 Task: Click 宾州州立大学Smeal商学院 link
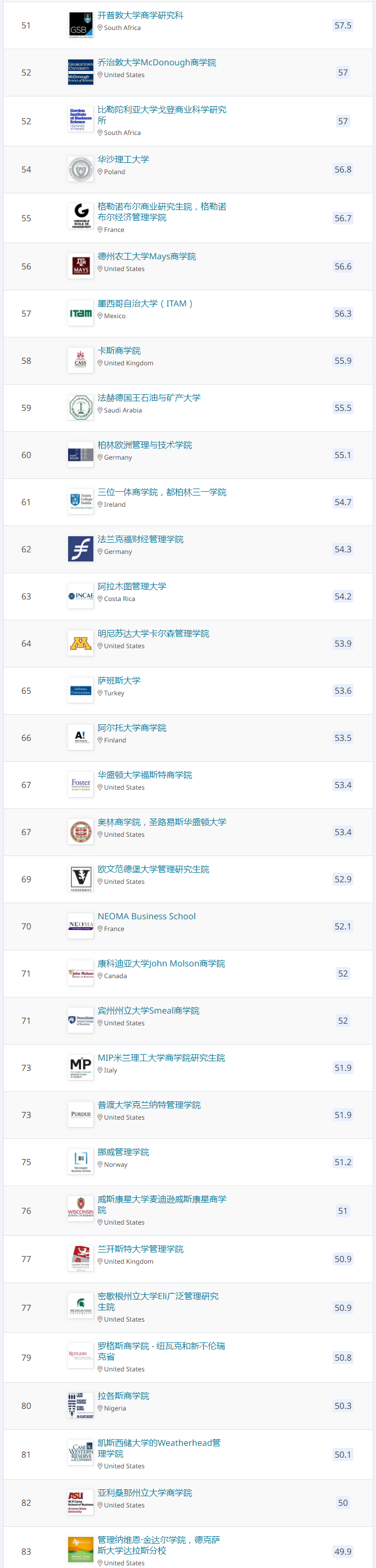148,1011
